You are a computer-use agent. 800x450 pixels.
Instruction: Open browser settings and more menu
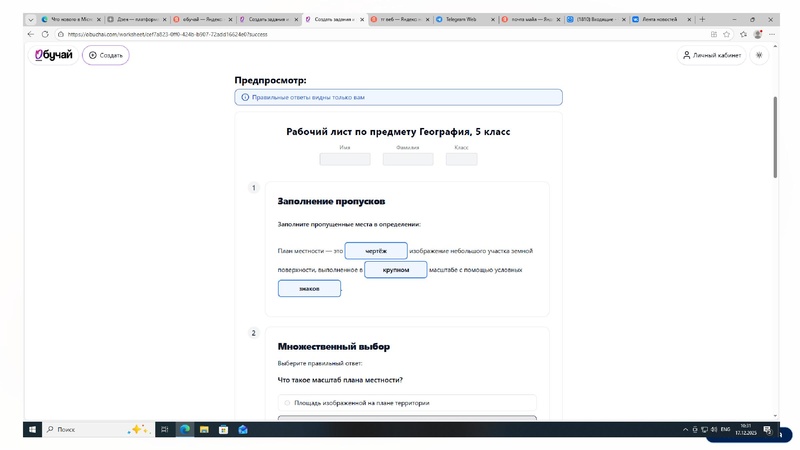[x=772, y=34]
